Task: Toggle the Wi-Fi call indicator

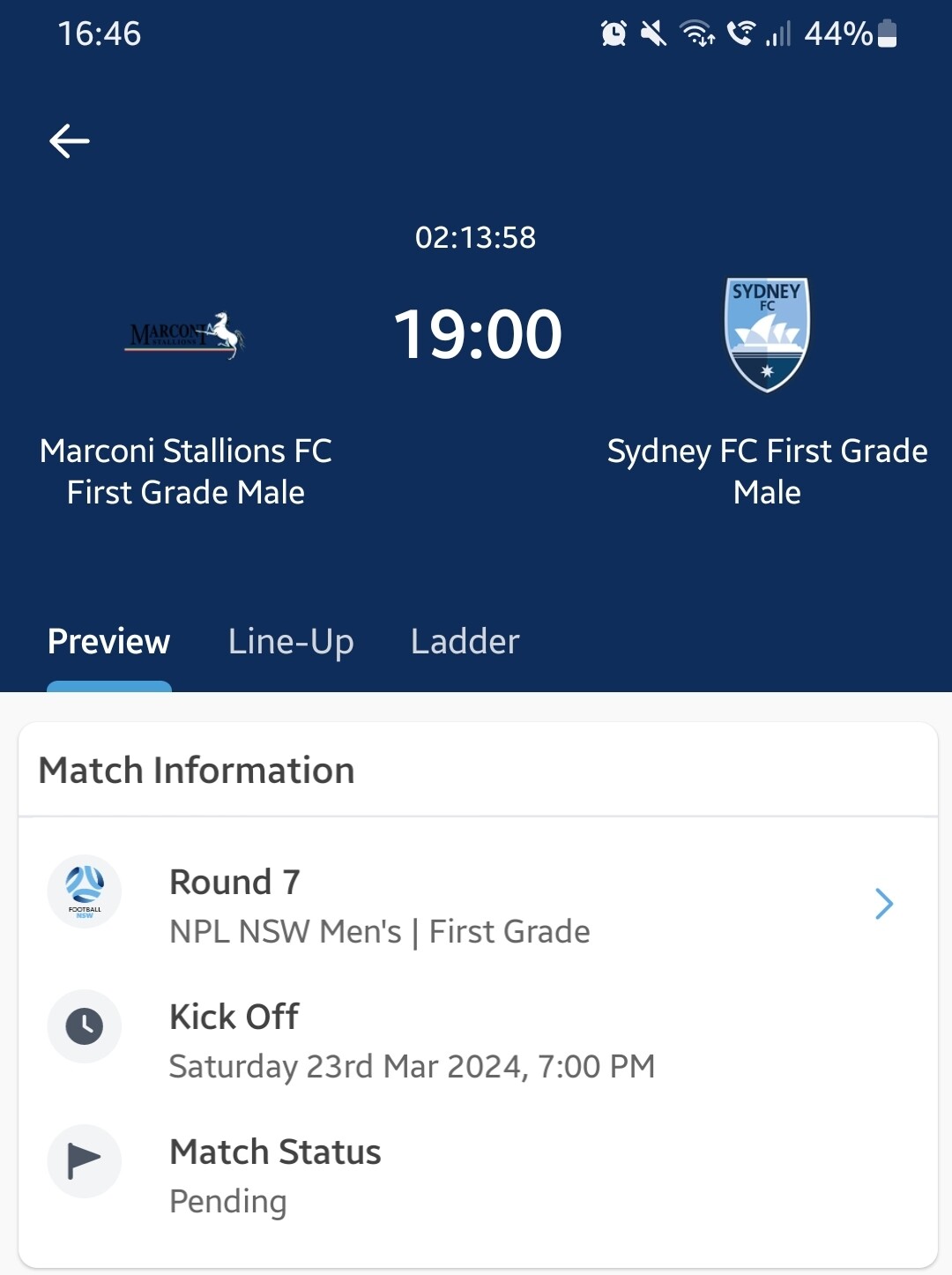Action: click(742, 34)
